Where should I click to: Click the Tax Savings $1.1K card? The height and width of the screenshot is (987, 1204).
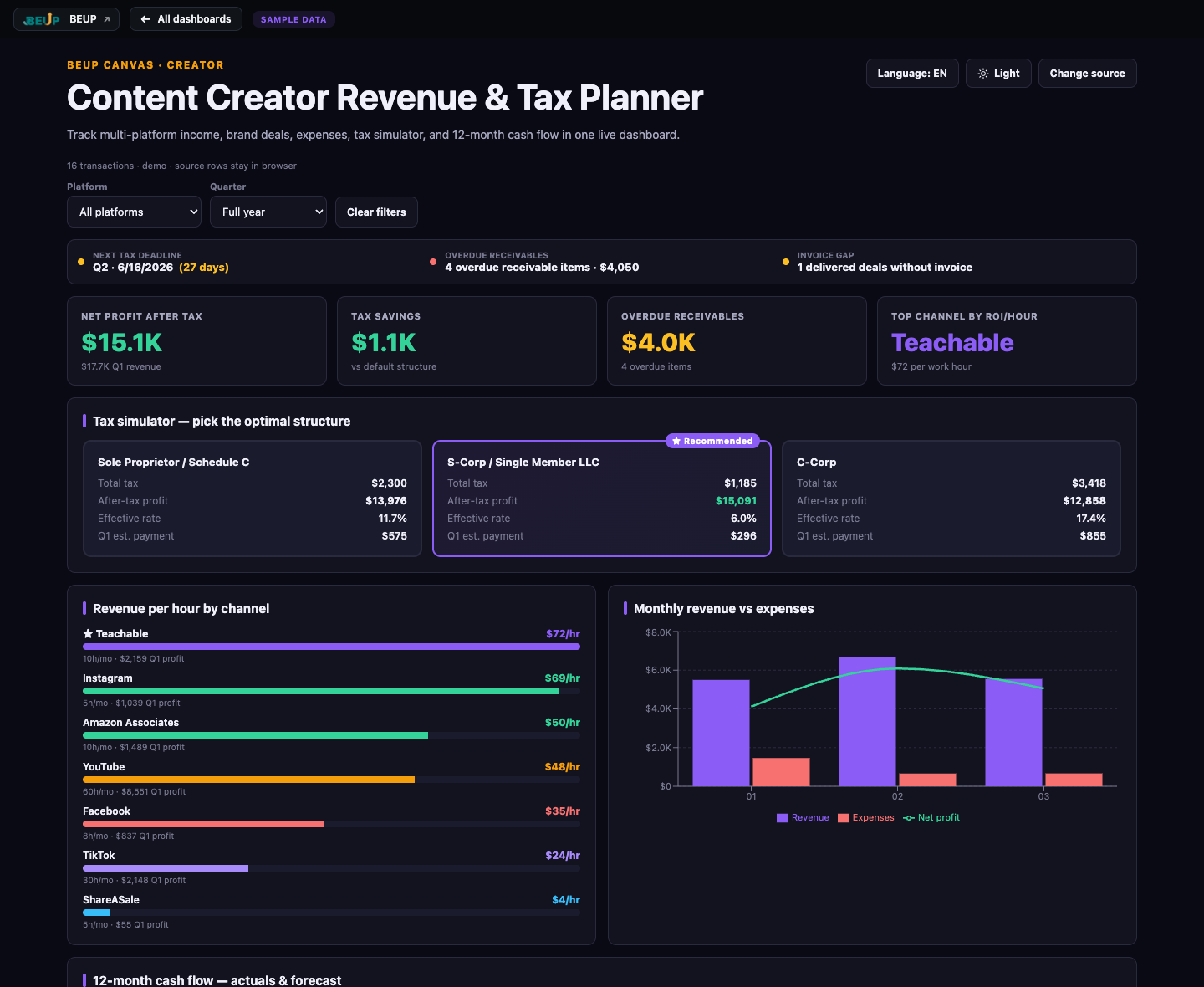[x=467, y=341]
